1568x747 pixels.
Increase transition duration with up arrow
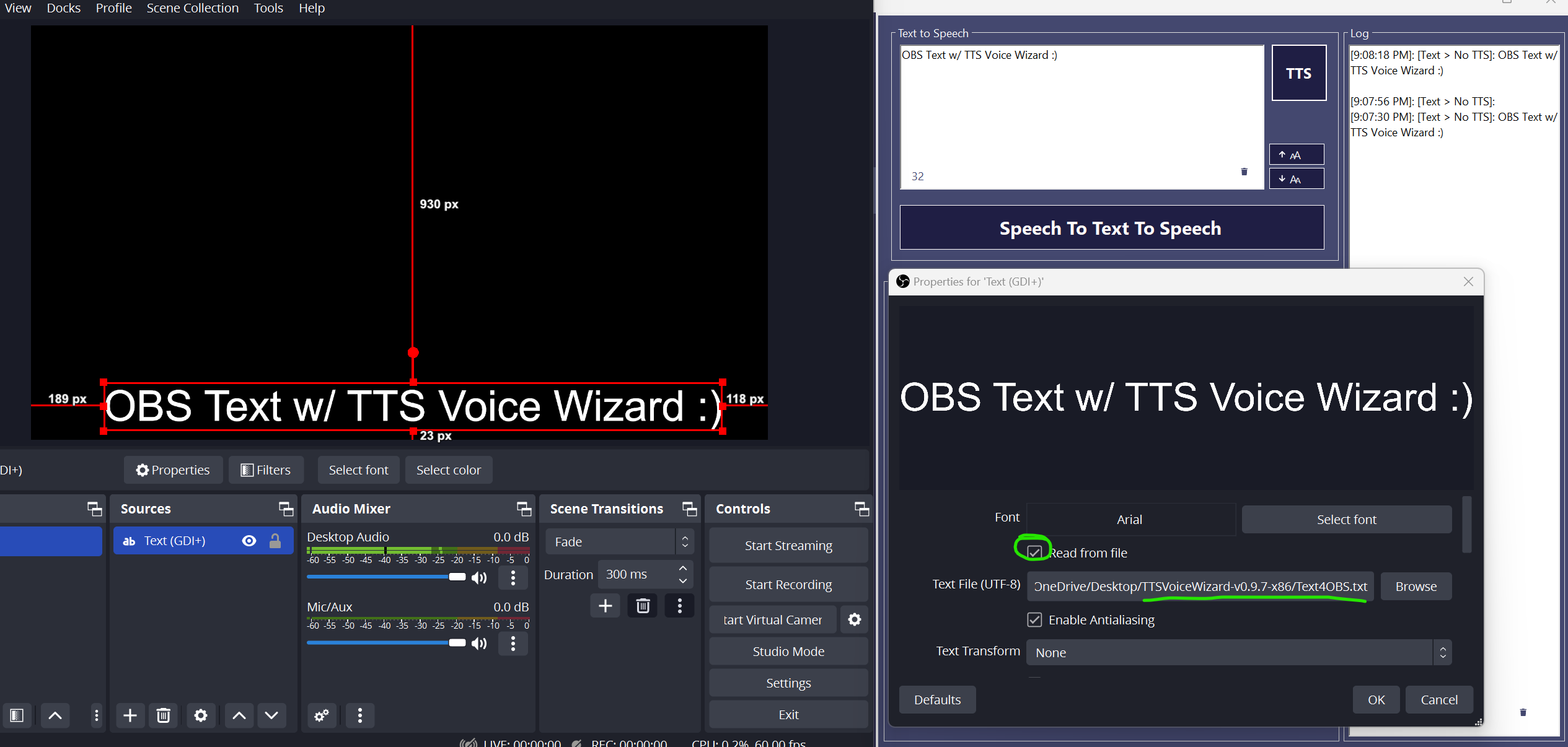pyautogui.click(x=683, y=568)
